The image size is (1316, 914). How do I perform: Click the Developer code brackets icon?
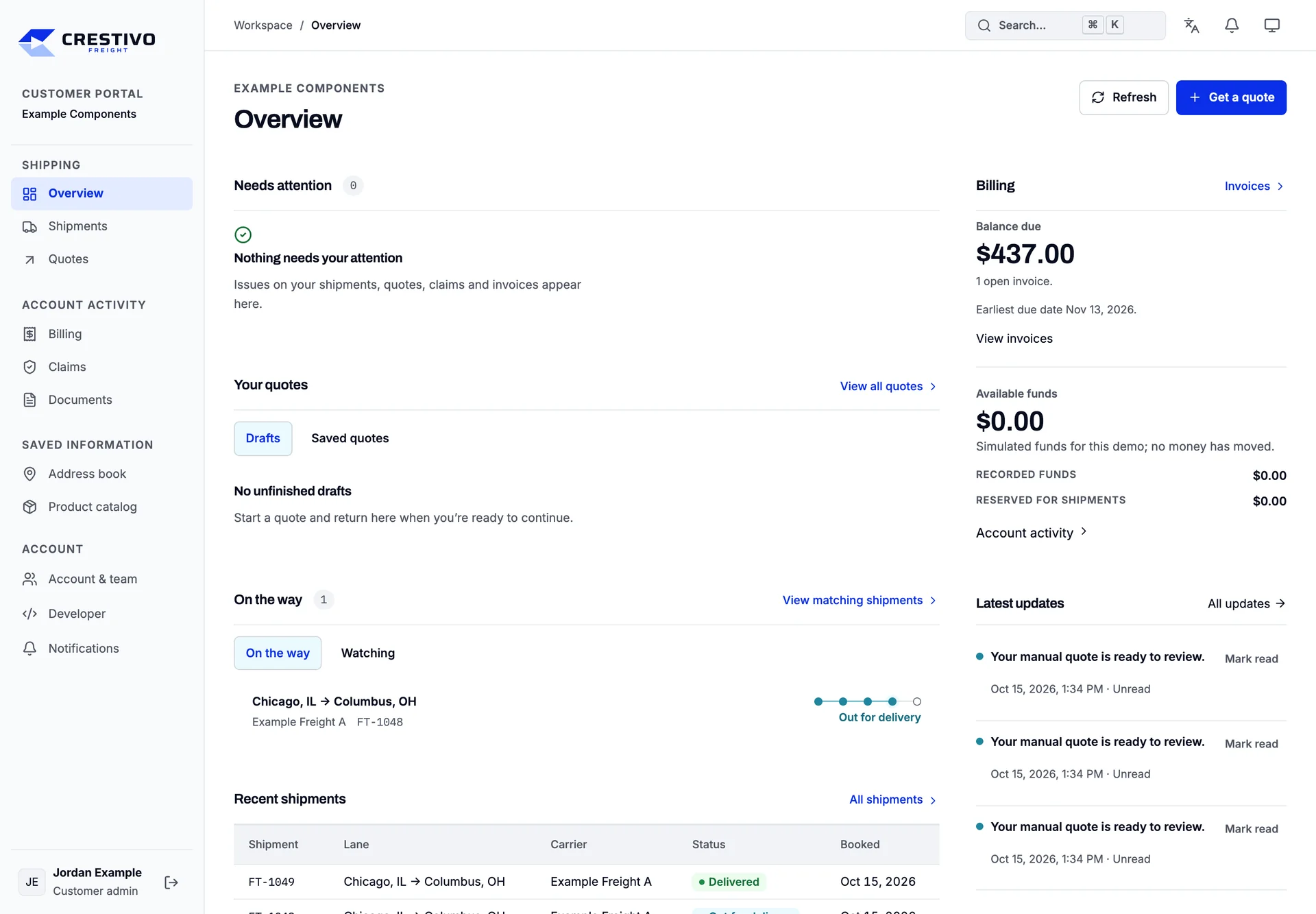pyautogui.click(x=29, y=614)
